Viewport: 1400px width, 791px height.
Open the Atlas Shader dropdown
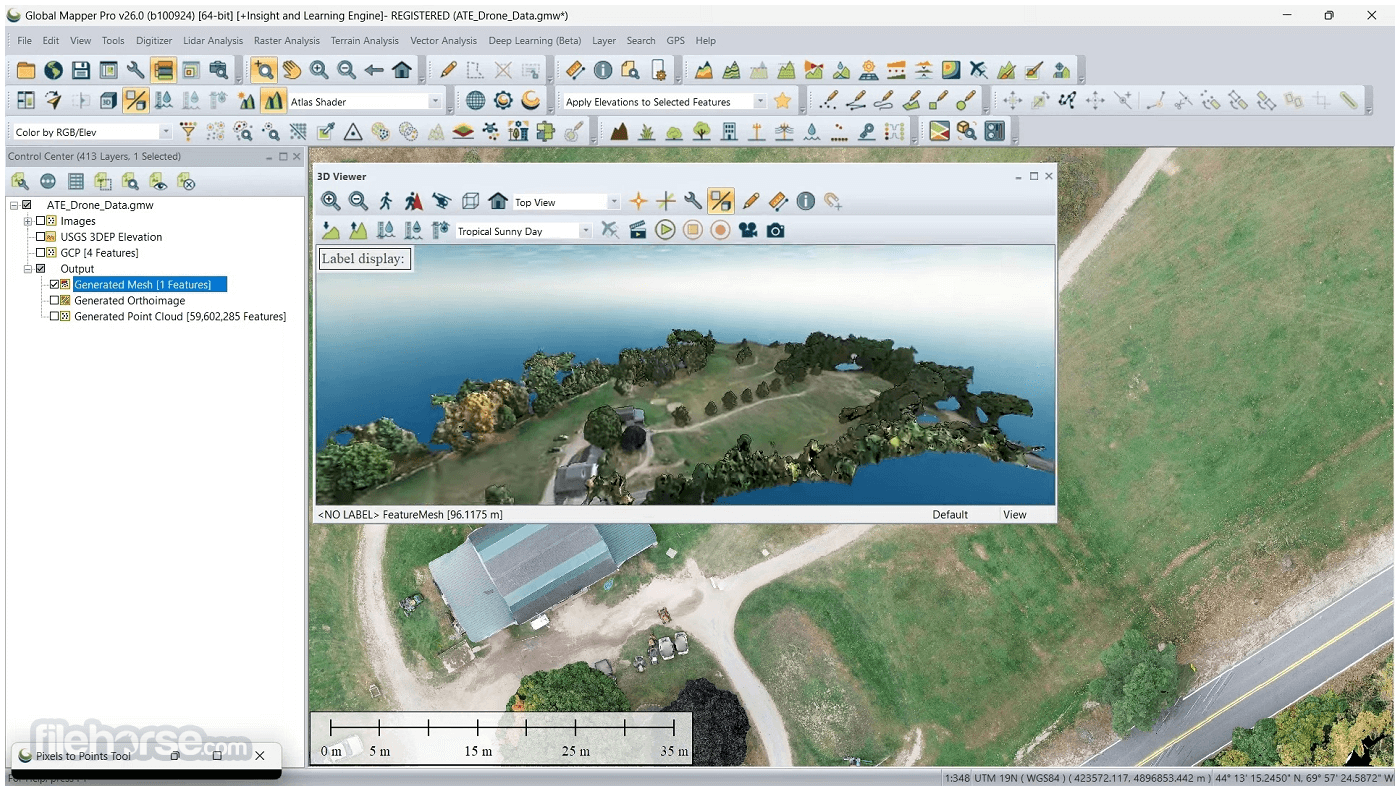435,101
